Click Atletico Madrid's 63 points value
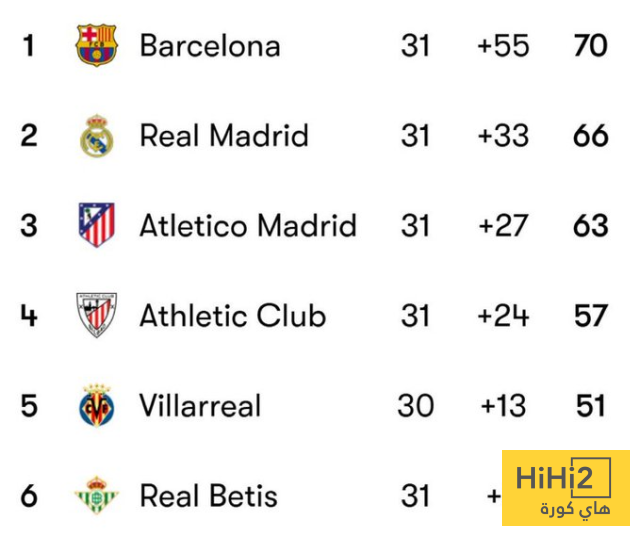 coord(590,226)
